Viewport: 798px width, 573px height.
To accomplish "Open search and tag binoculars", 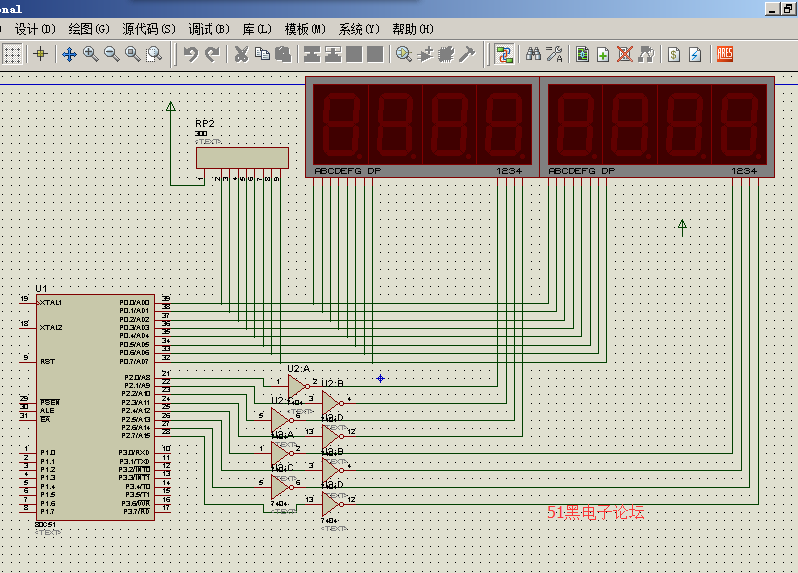I will click(533, 54).
